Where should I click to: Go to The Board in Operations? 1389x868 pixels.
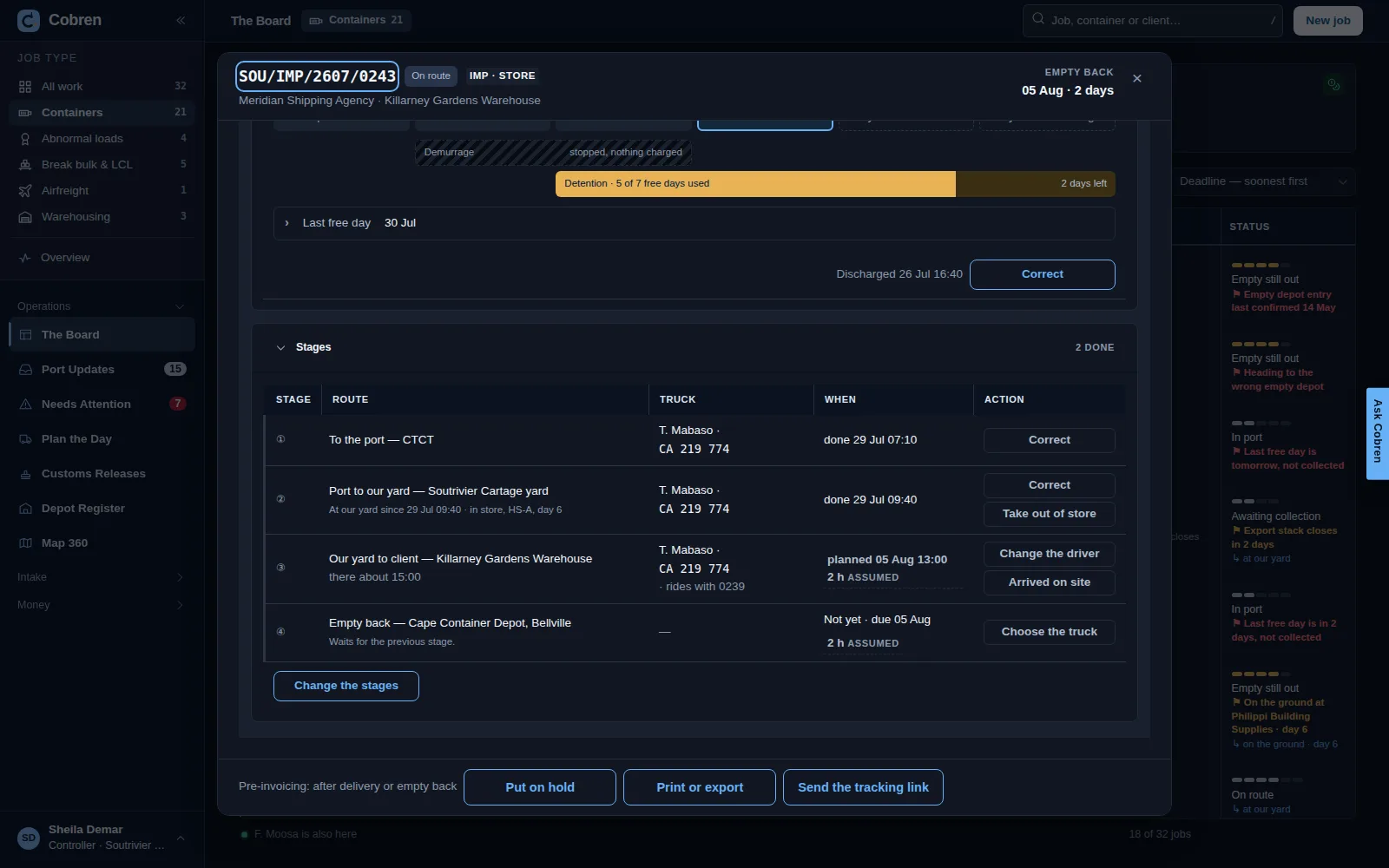(x=102, y=334)
